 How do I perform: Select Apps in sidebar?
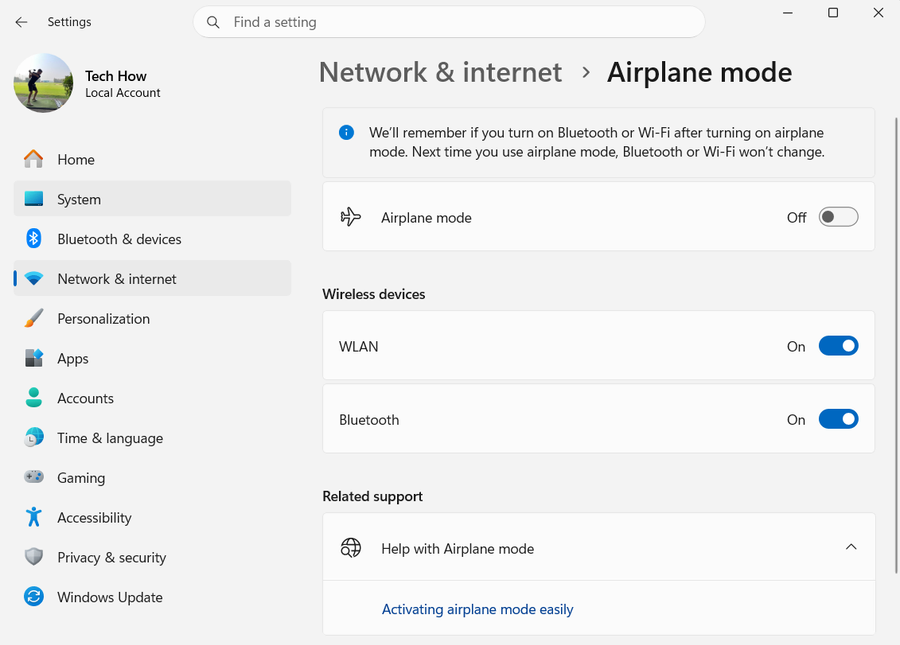[x=152, y=358]
